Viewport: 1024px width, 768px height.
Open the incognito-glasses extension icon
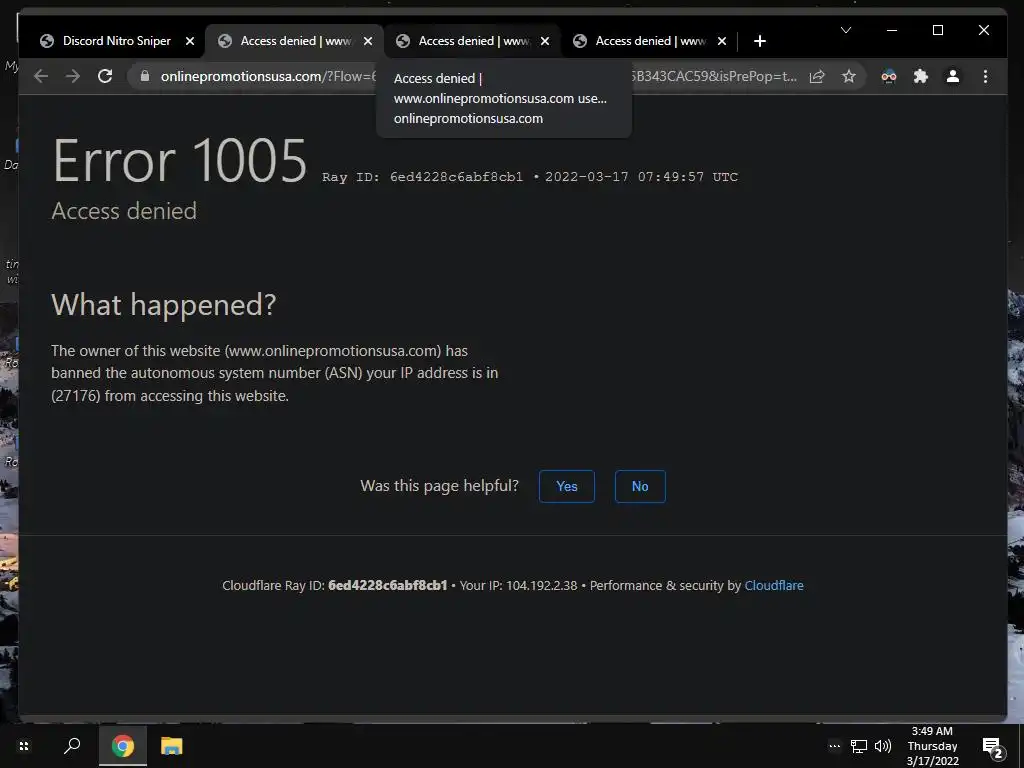(x=889, y=76)
